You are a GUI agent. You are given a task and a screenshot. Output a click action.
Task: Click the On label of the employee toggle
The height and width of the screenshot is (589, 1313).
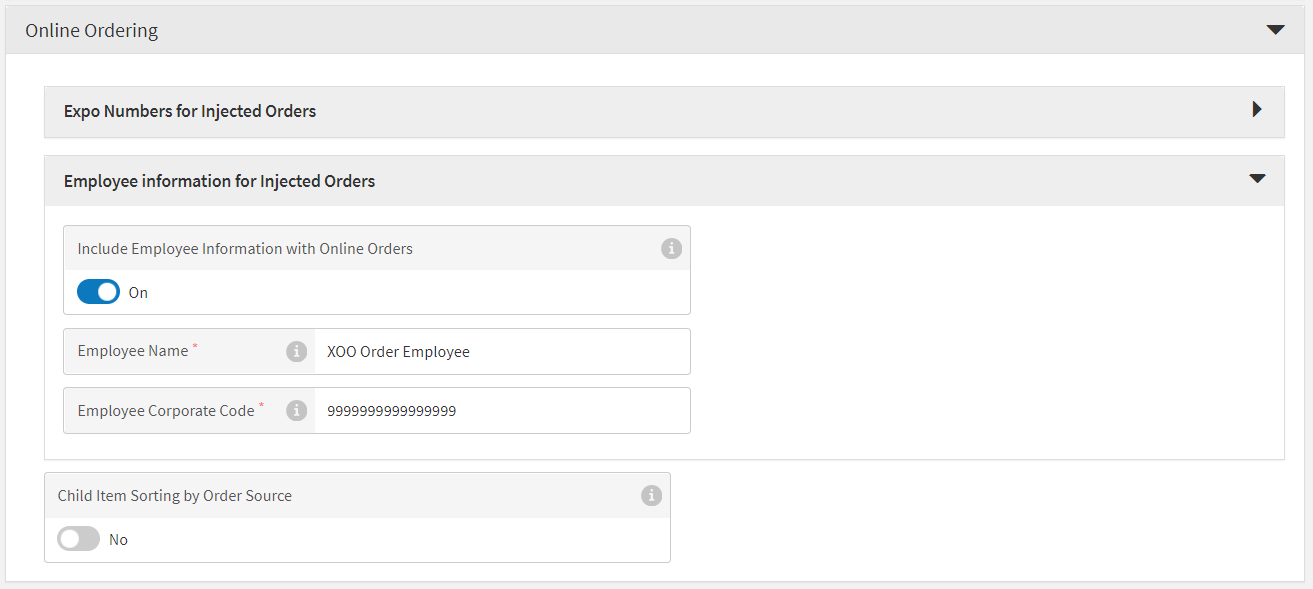[137, 291]
